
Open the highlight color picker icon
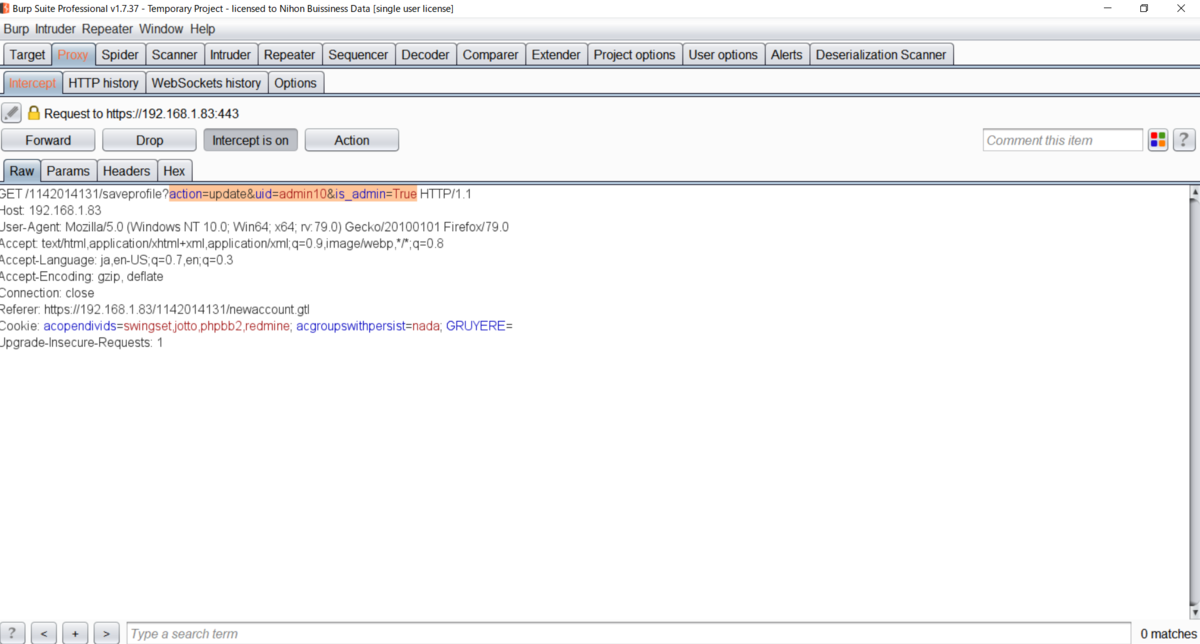[x=1158, y=140]
